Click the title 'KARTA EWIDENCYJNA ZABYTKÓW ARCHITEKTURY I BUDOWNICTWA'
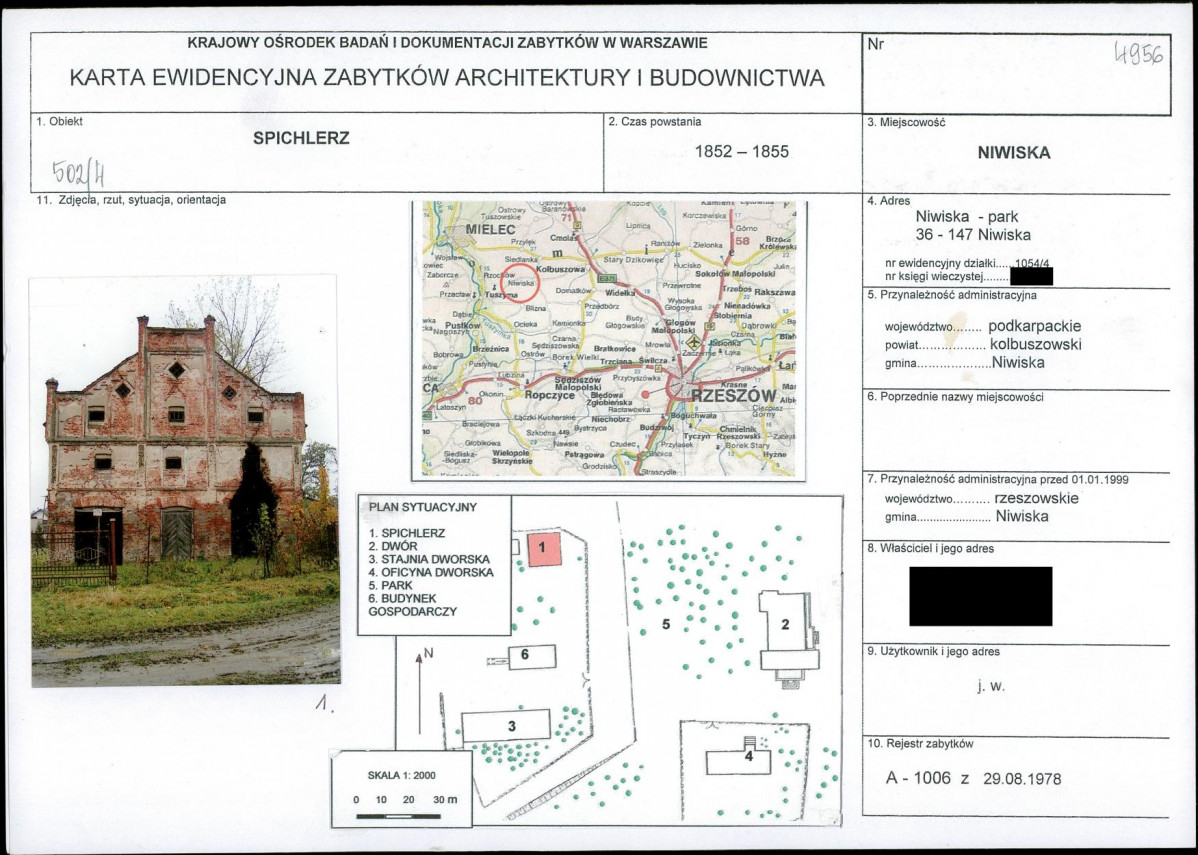The height and width of the screenshot is (855, 1198). pos(447,78)
